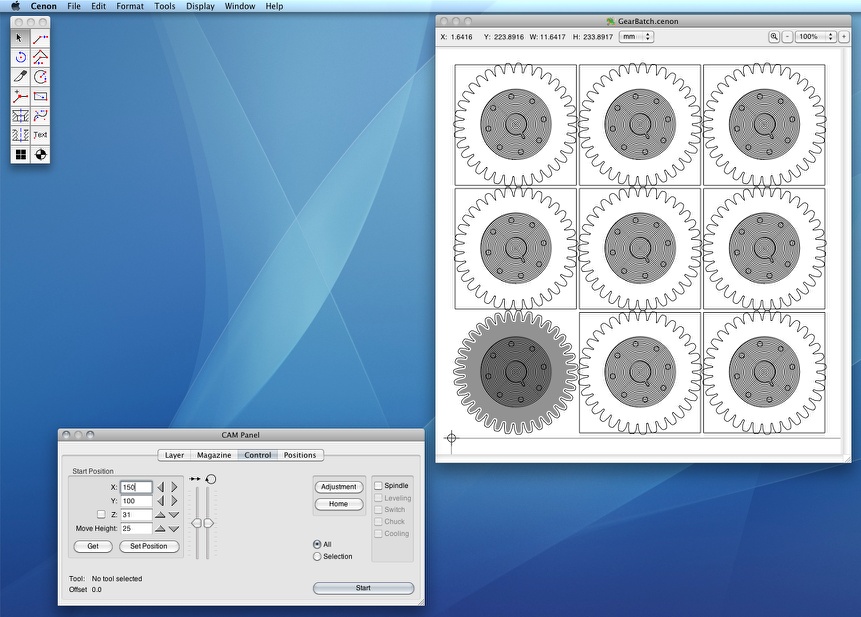
Task: Select the arrow selection tool
Action: click(20, 38)
